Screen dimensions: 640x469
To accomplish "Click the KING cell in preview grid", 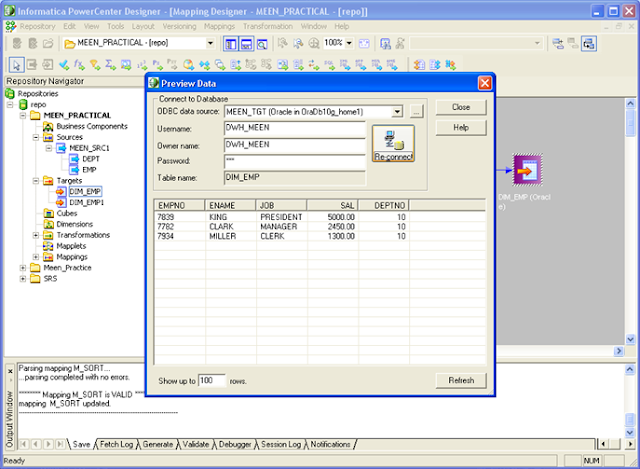I will pyautogui.click(x=218, y=217).
